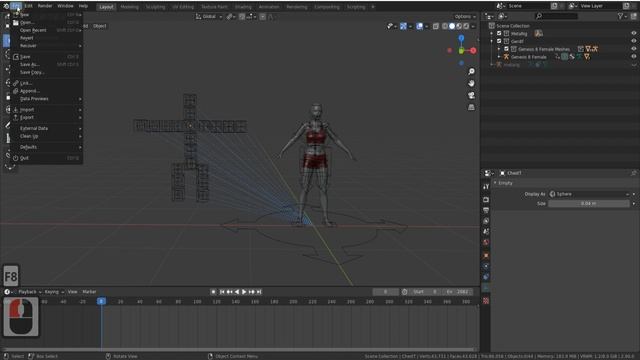Jump to timeline start button
This screenshot has width=640, height=360.
[222, 292]
